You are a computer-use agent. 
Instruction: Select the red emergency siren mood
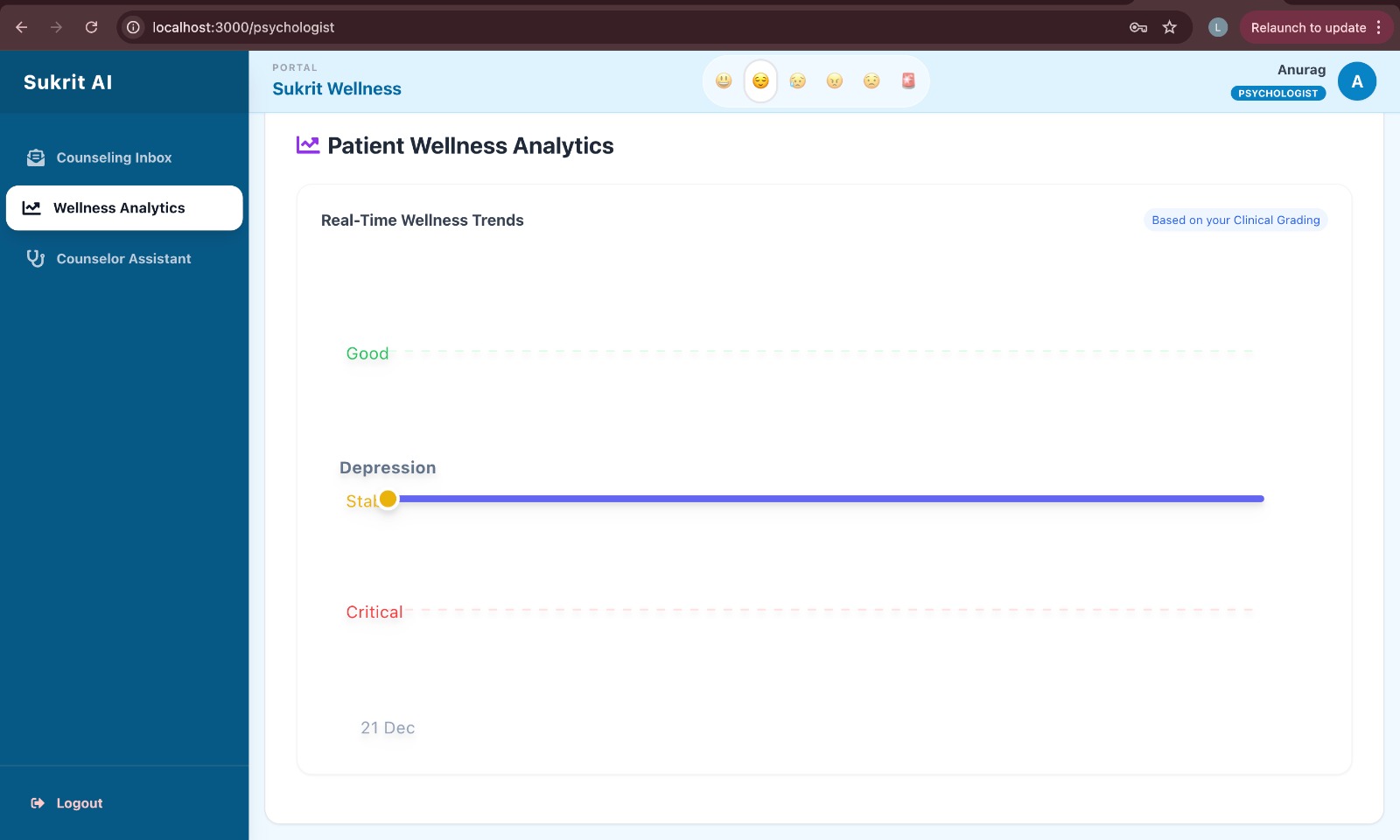pyautogui.click(x=908, y=81)
